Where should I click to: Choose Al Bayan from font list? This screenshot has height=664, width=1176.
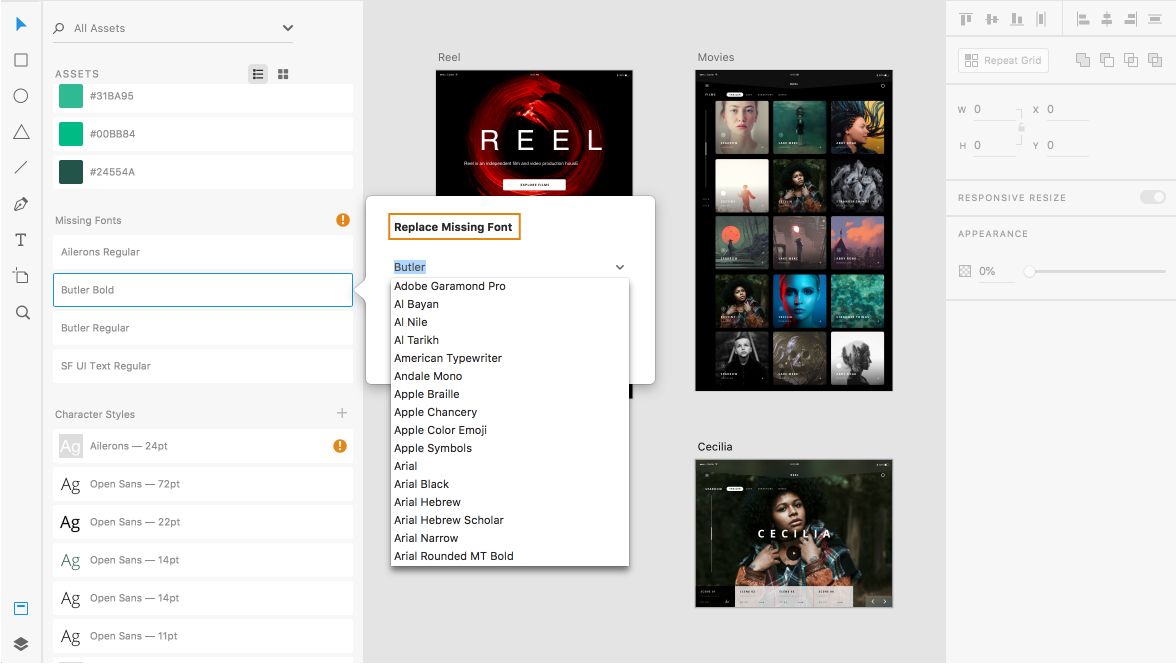pos(509,304)
